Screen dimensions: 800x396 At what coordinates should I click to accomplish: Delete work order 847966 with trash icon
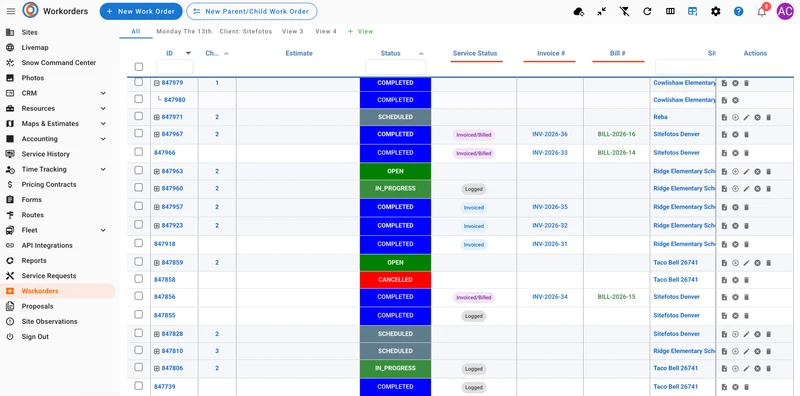(746, 153)
